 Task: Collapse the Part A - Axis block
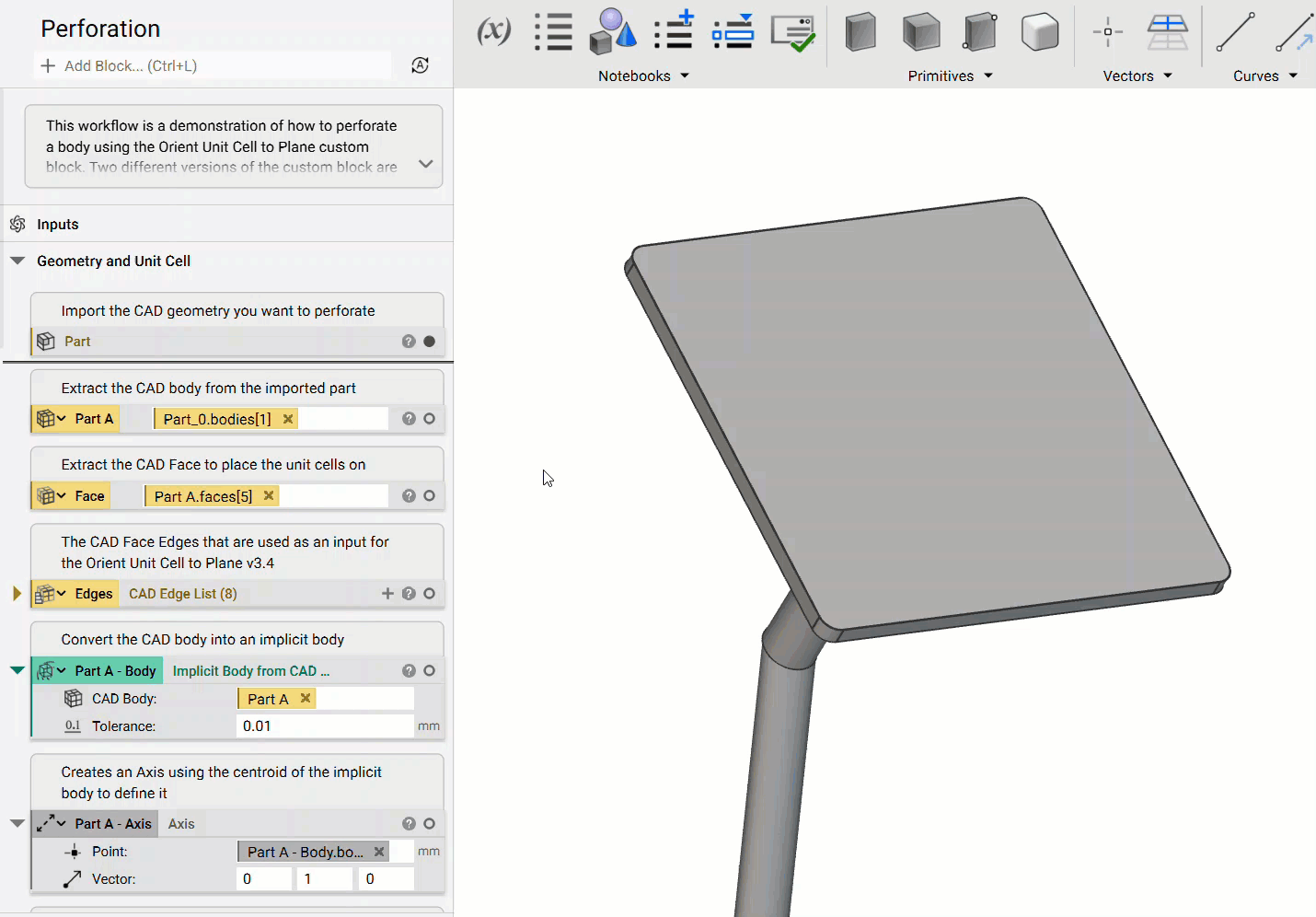[17, 823]
